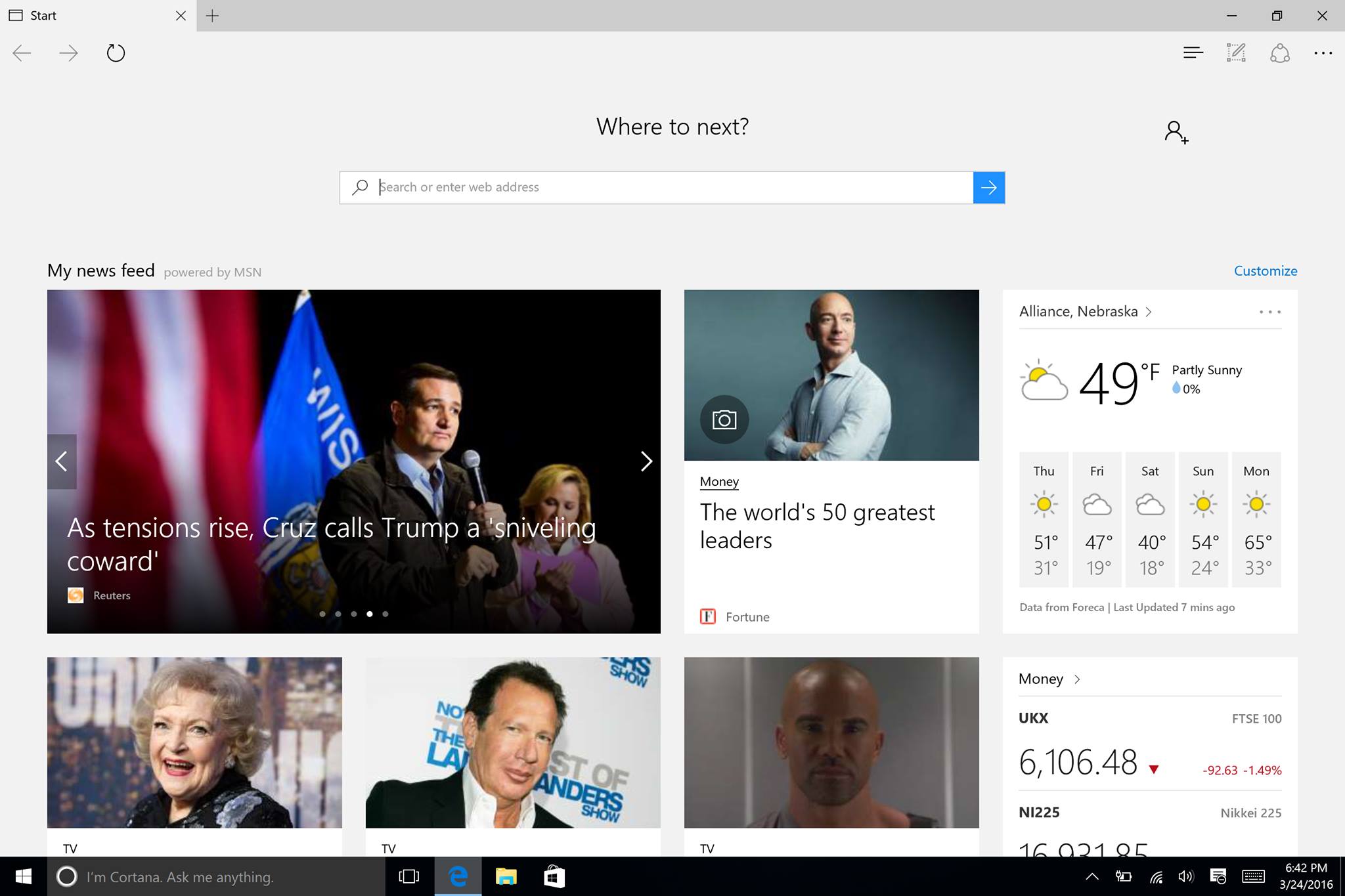Click the partly sunny weather icon
The height and width of the screenshot is (896, 1345).
(x=1044, y=380)
